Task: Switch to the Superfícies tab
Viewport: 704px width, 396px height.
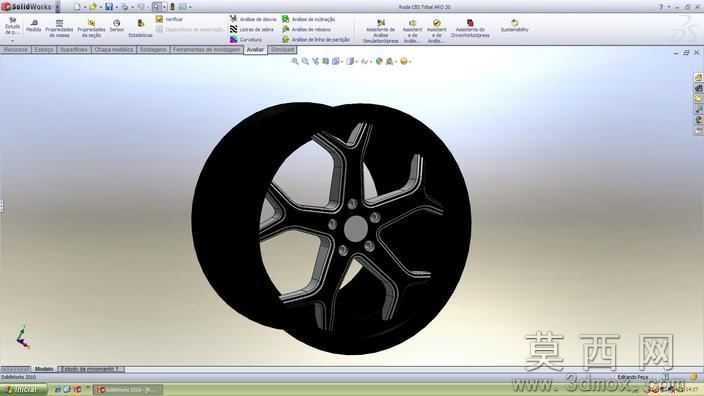Action: tap(74, 50)
